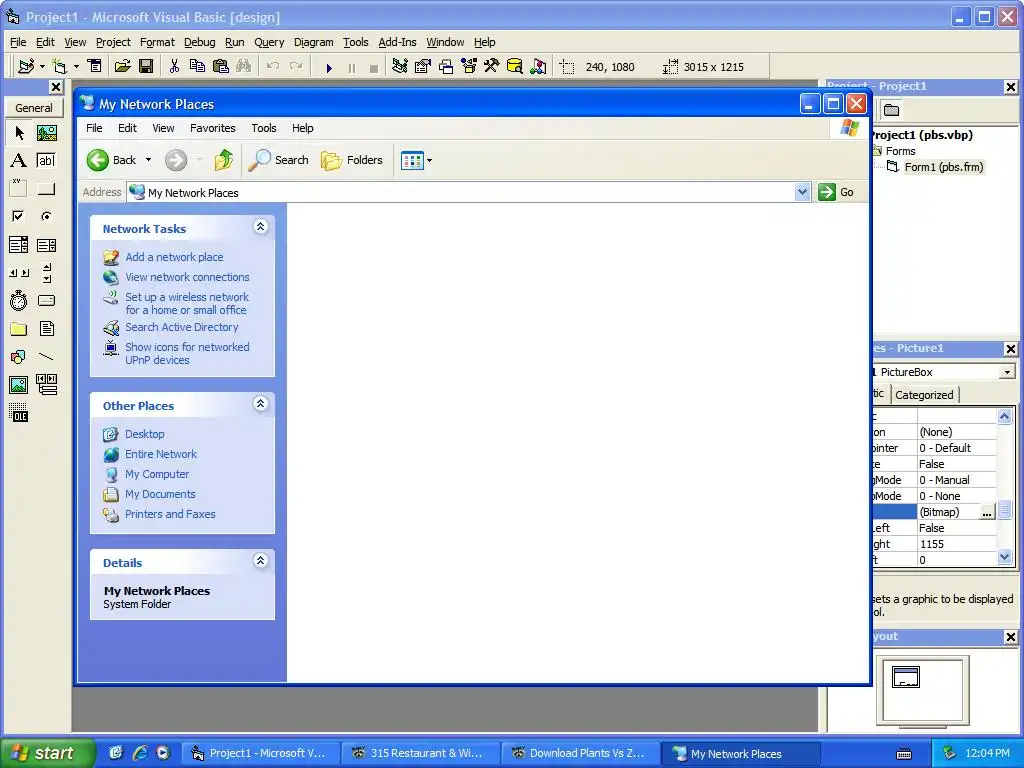The height and width of the screenshot is (768, 1024).
Task: Open the Form Layout Window toolbar icon
Action: 446,67
